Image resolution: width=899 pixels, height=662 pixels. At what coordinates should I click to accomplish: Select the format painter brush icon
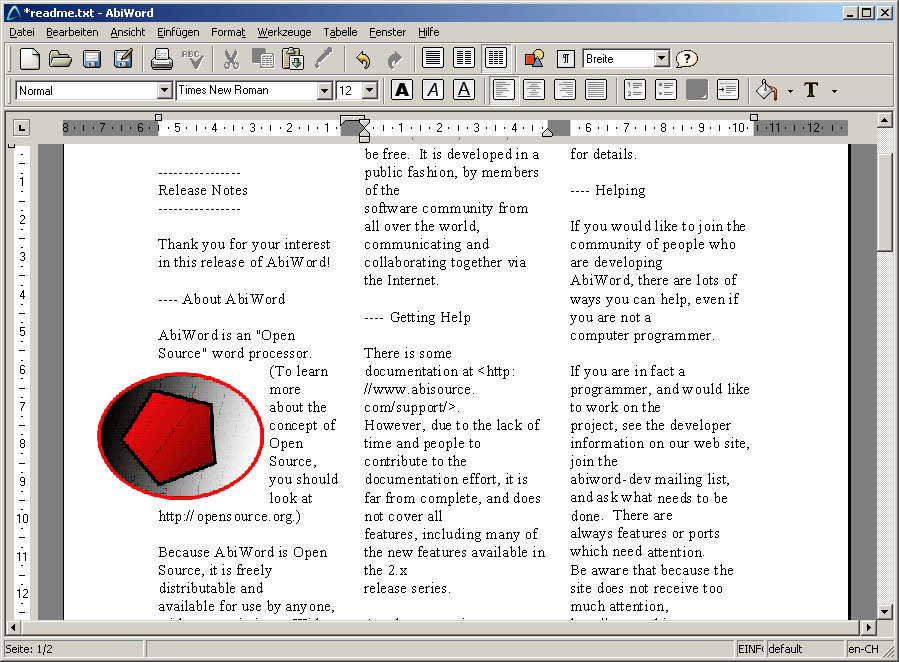pos(324,58)
